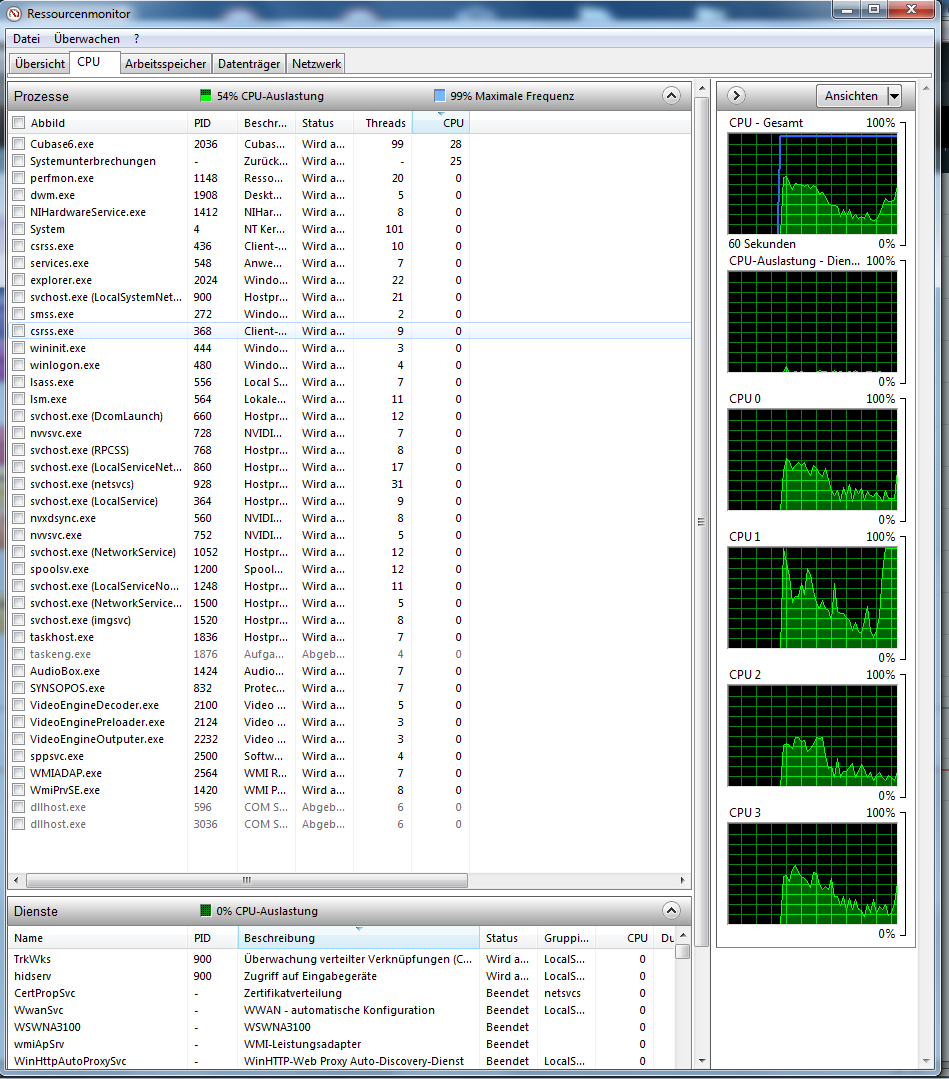Open the Netzwerk tab
949x1079 pixels.
point(316,63)
